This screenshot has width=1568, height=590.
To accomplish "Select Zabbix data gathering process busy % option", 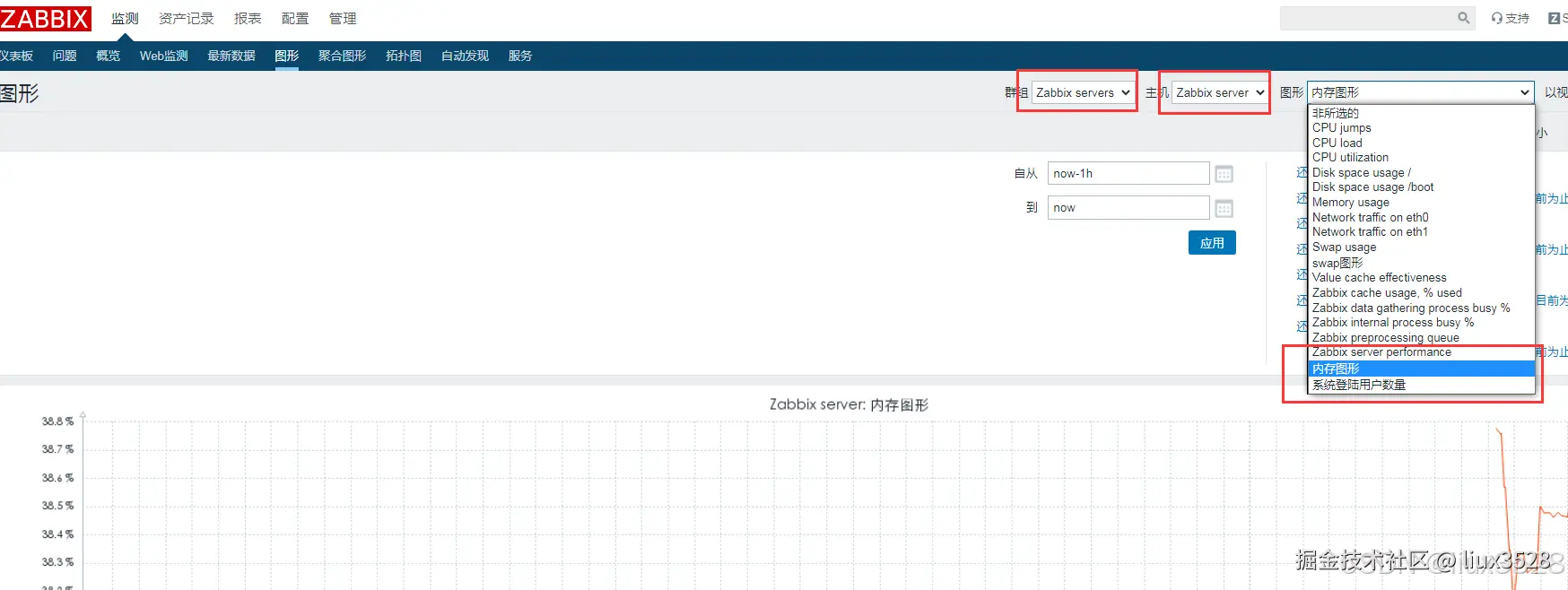I will pos(1421,308).
